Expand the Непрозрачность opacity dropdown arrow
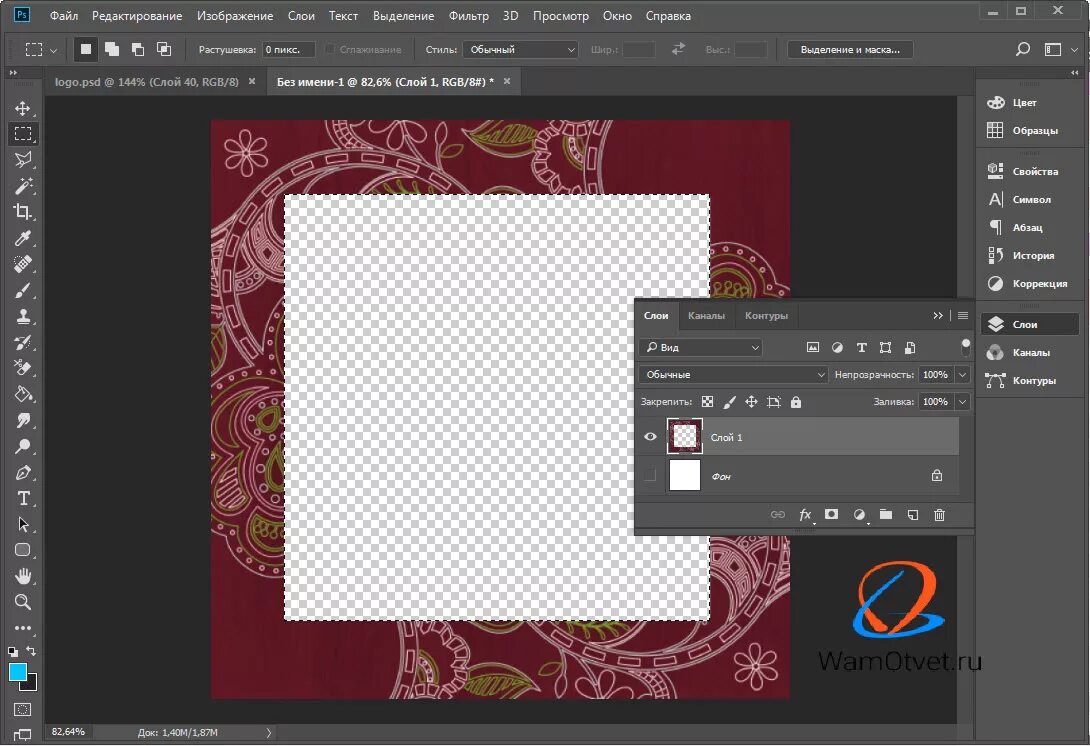1090x746 pixels. [x=963, y=374]
